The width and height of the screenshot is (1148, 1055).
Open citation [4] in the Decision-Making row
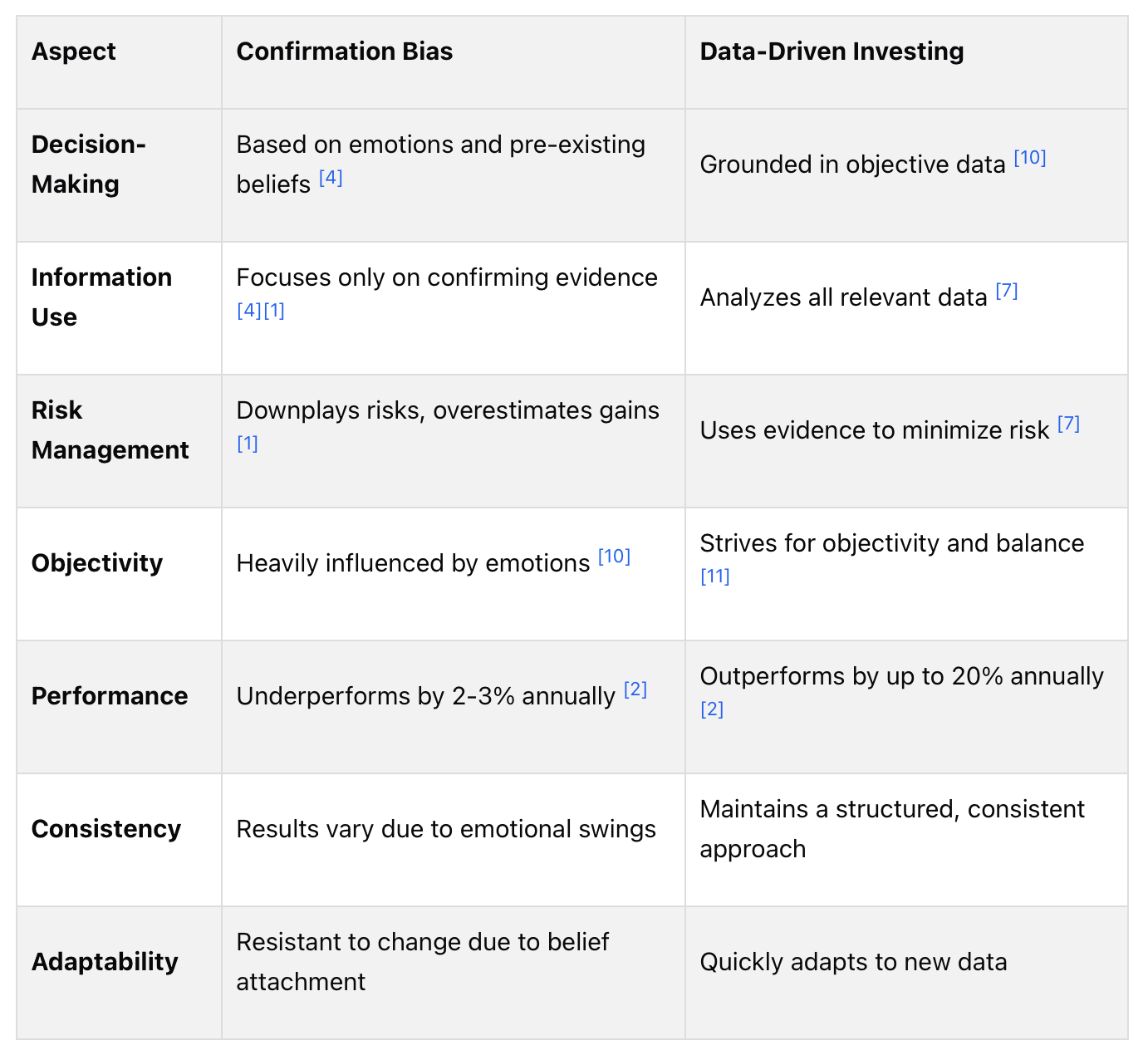[331, 178]
